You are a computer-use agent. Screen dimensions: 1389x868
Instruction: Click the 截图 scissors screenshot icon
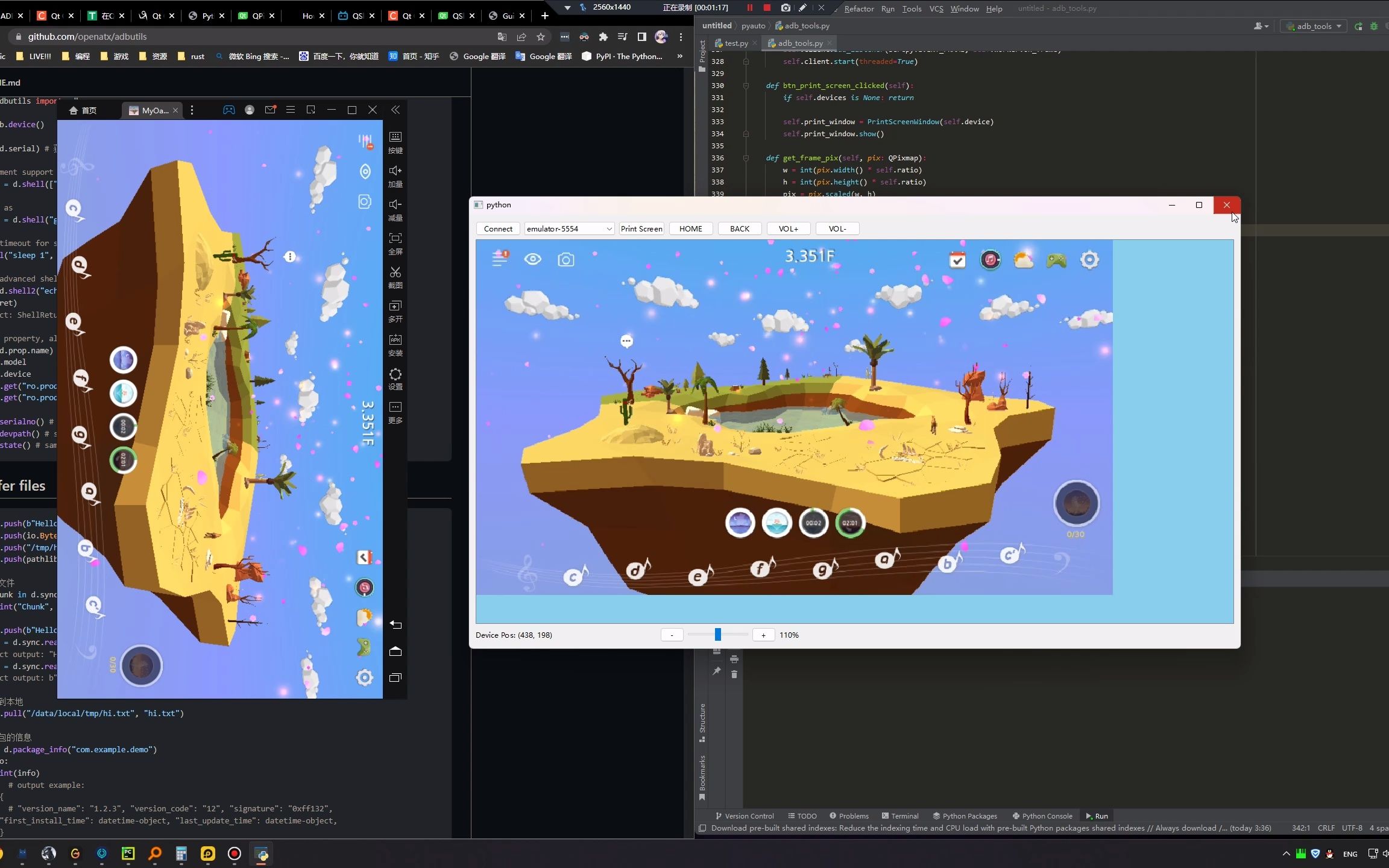395,277
